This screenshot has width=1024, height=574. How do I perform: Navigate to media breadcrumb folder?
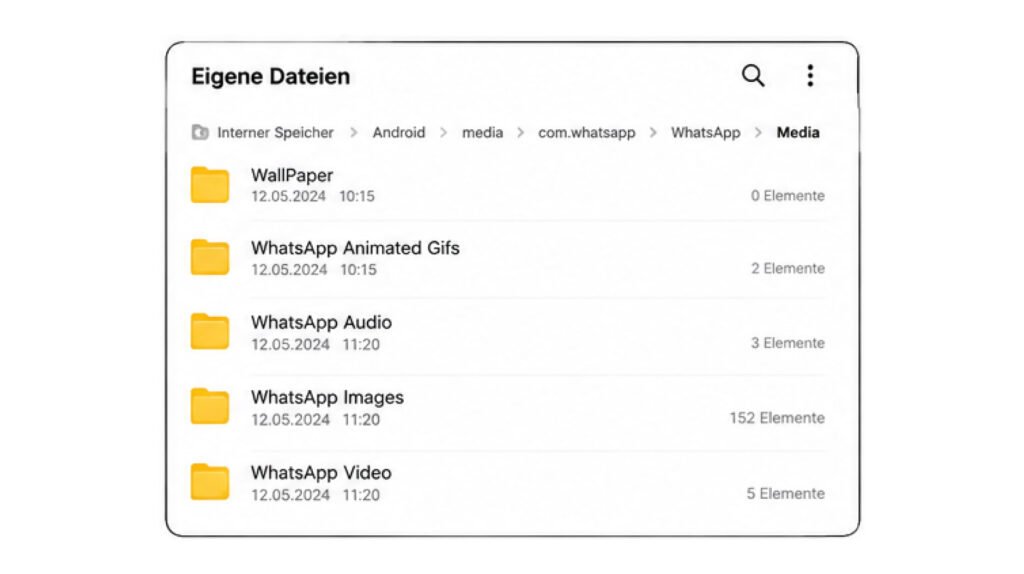[x=483, y=133]
